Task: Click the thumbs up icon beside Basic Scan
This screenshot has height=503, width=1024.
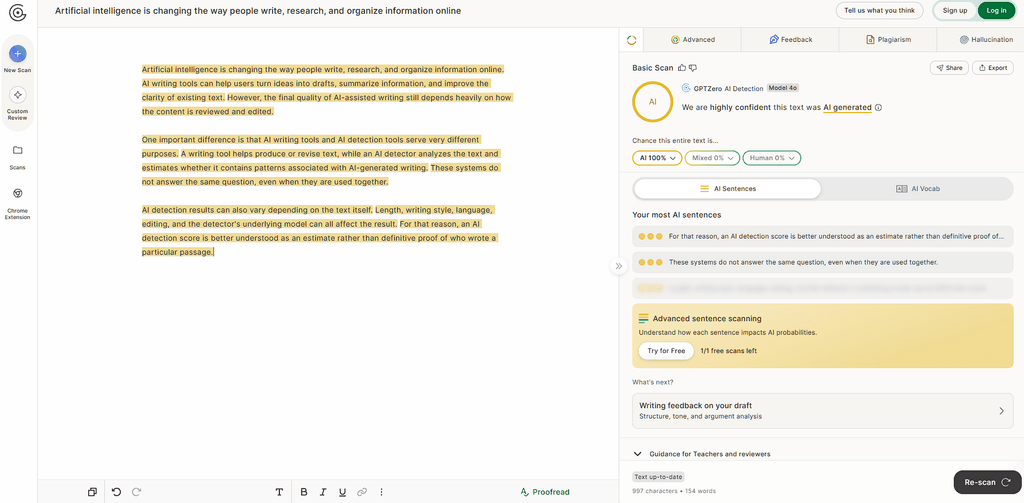Action: [682, 68]
